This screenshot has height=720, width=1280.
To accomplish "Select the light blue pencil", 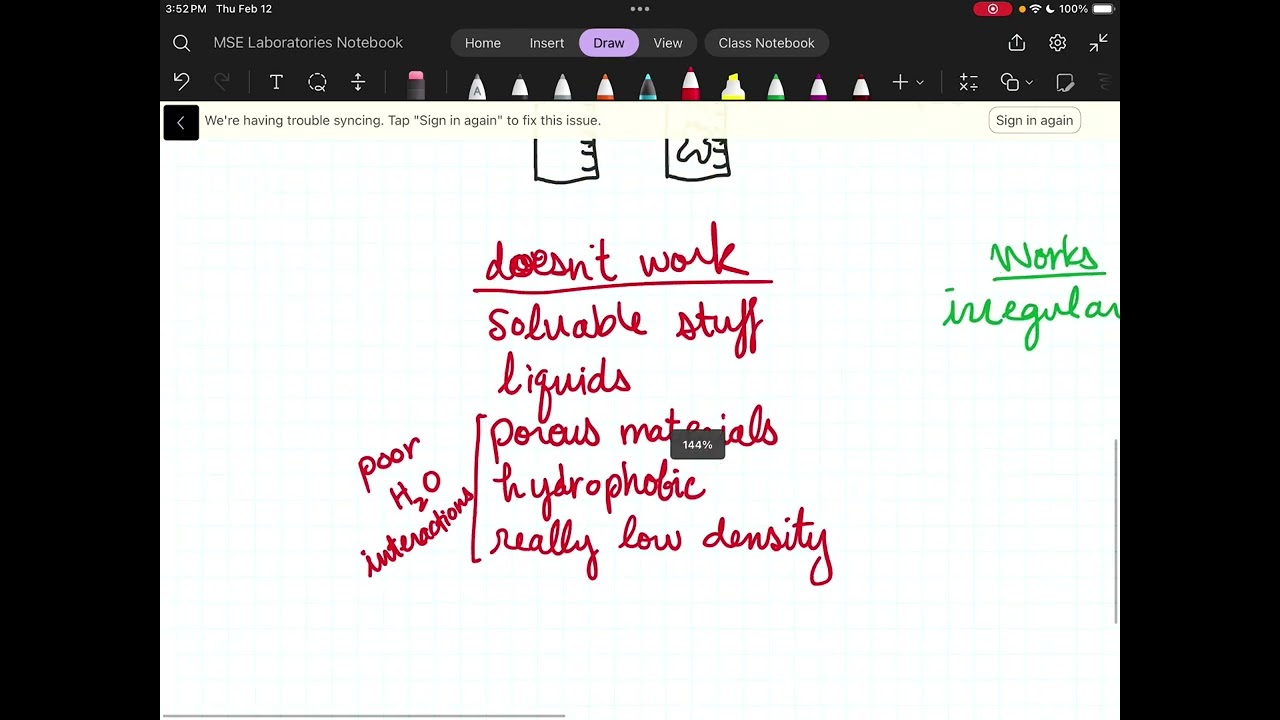I will [x=648, y=85].
